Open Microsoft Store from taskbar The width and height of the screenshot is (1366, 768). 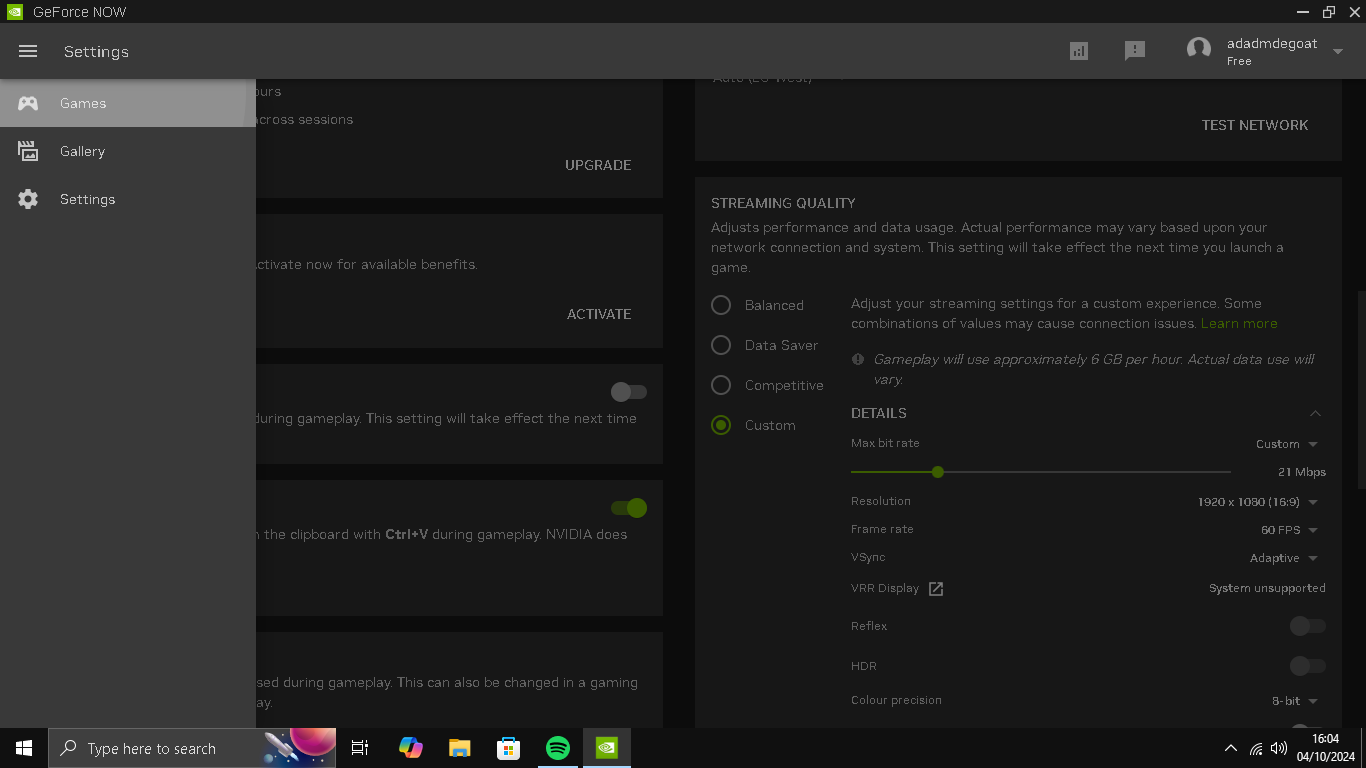509,748
